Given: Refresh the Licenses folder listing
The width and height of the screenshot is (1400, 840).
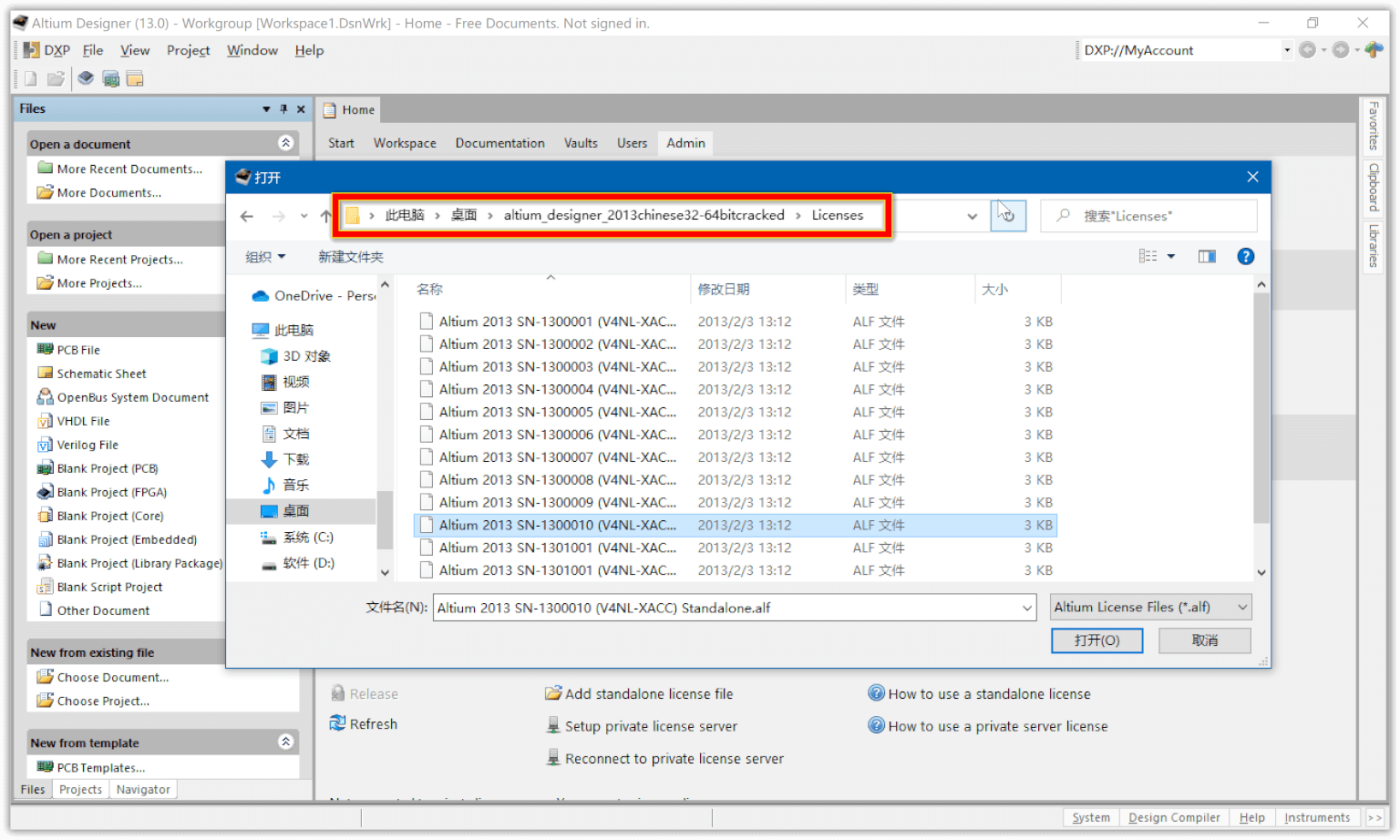Looking at the screenshot, I should [1008, 216].
